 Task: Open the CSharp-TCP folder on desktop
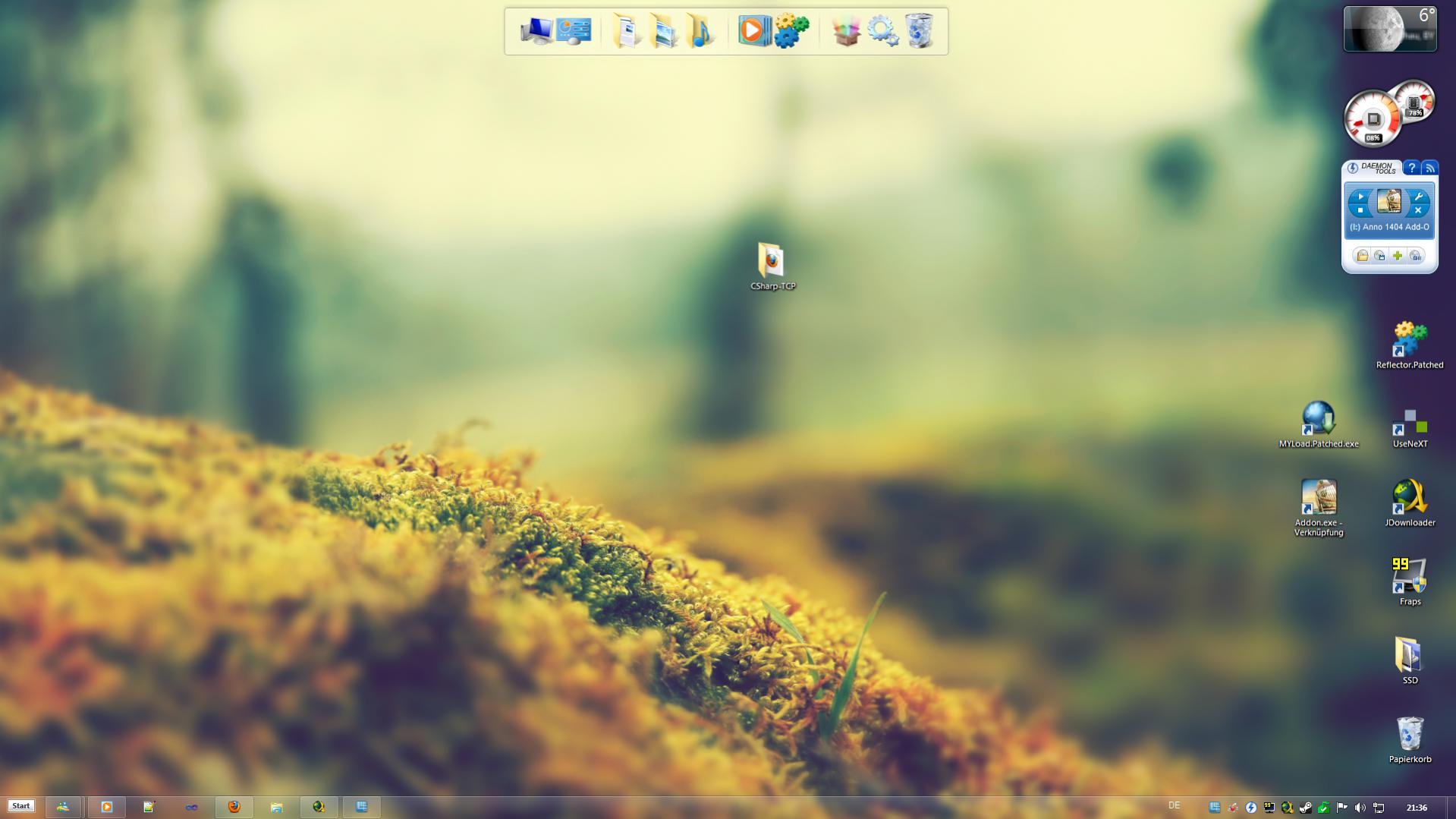[772, 262]
